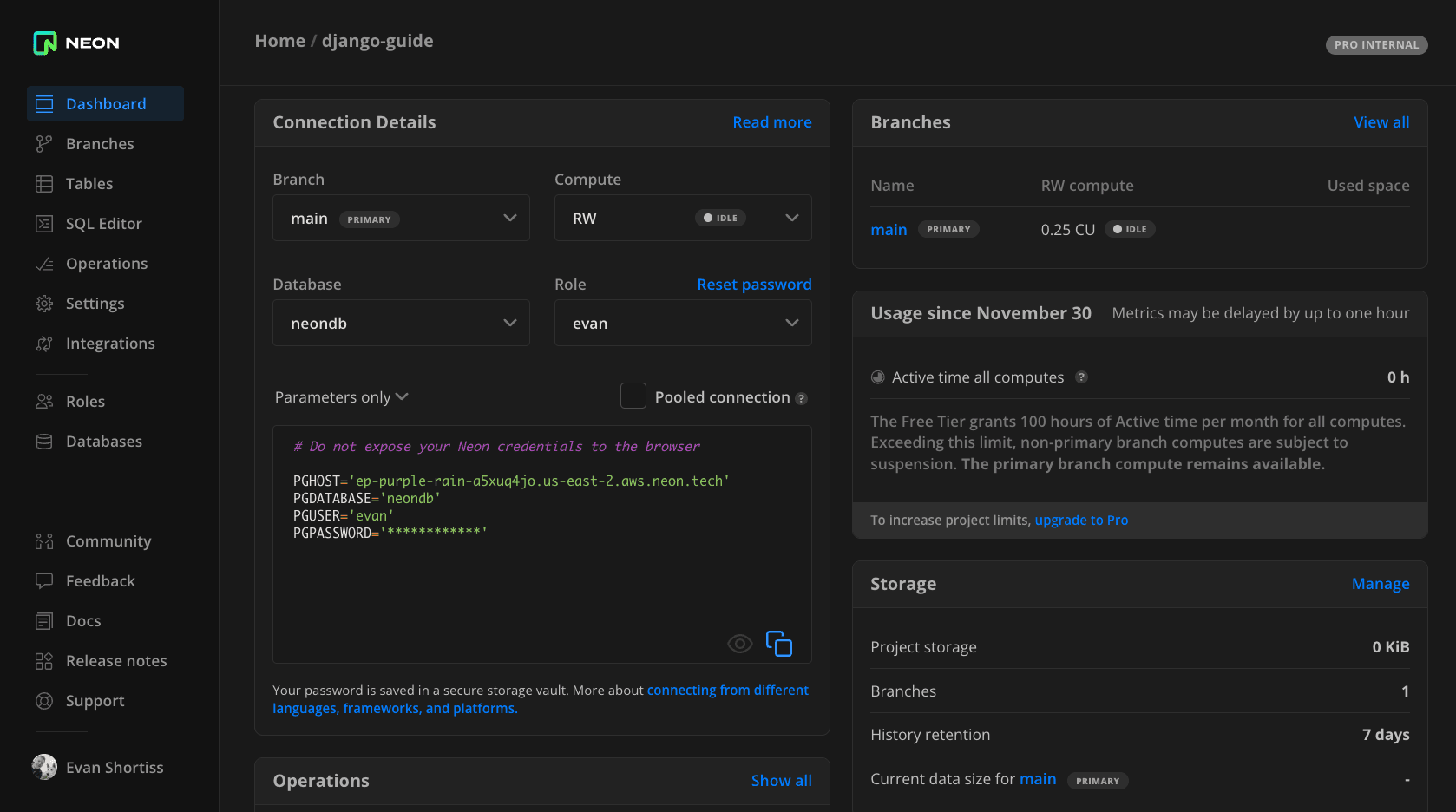
Task: Click Evan Shortiss profile avatar
Action: pyautogui.click(x=44, y=767)
